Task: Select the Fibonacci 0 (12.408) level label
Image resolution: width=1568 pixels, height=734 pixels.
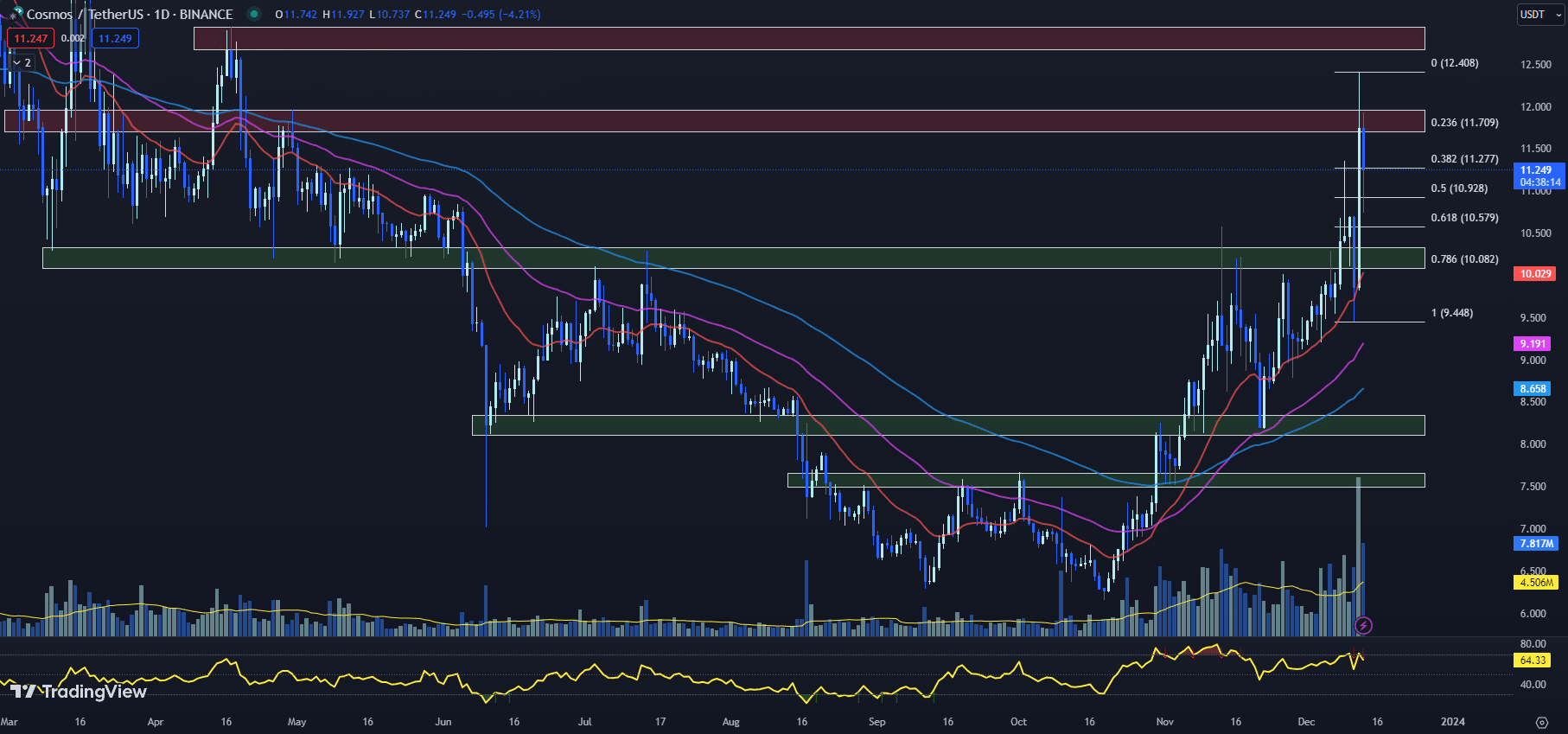Action: [x=1454, y=63]
